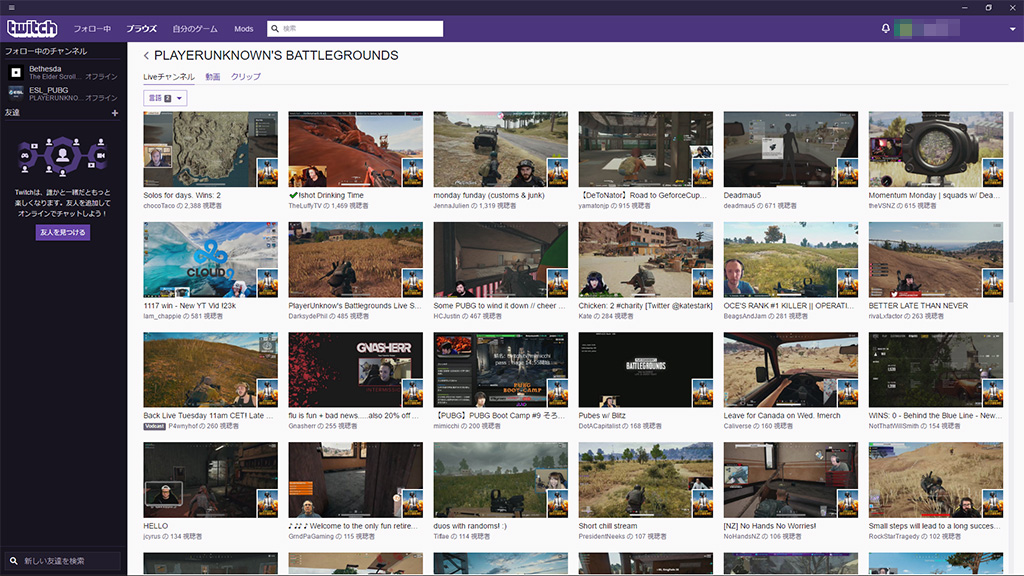Image resolution: width=1024 pixels, height=576 pixels.
Task: Click the 新しい友達を検索 friend search field
Action: coord(64,560)
